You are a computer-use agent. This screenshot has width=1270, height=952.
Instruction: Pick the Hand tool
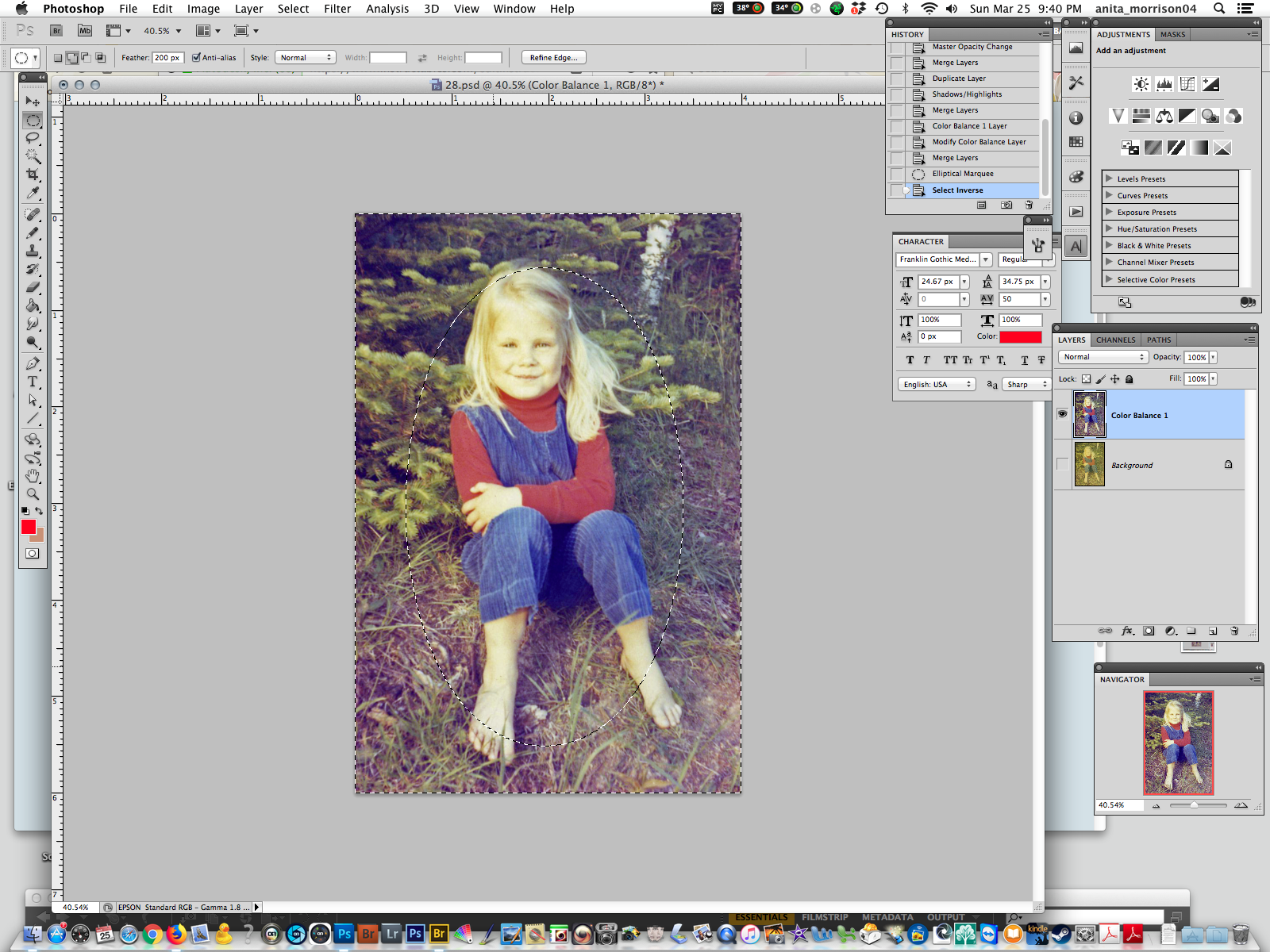click(33, 475)
